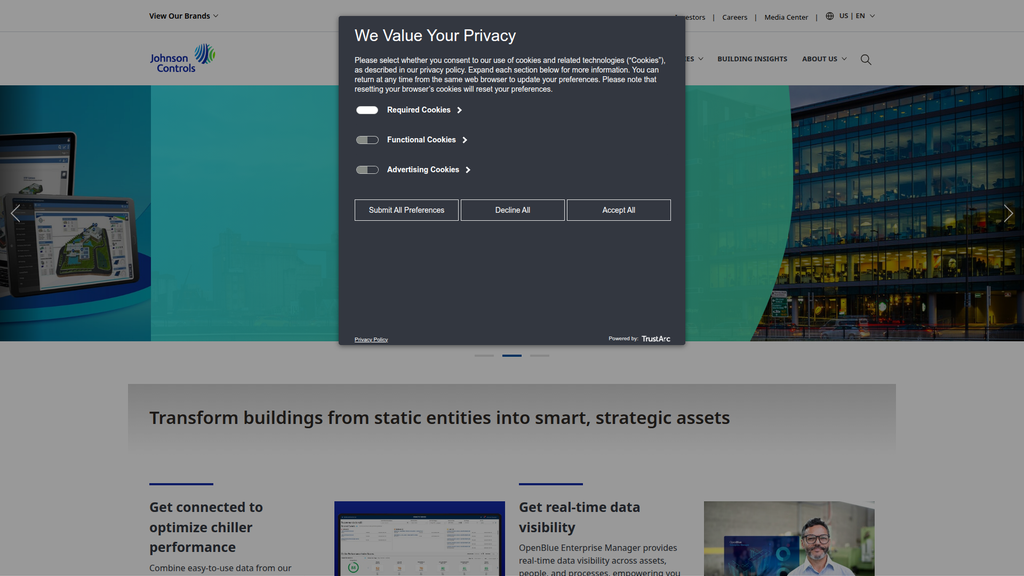Click the Johnson Controls logo
Image resolution: width=1024 pixels, height=576 pixels.
[x=183, y=58]
